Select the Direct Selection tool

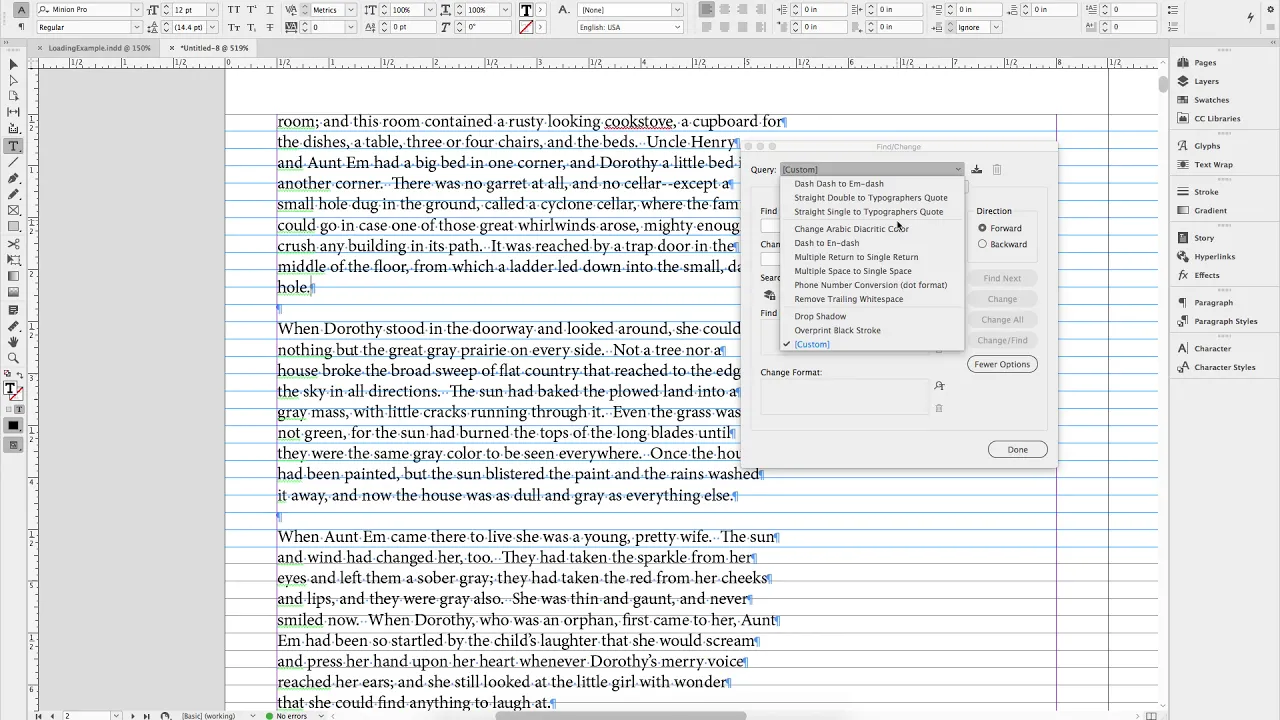pyautogui.click(x=13, y=80)
